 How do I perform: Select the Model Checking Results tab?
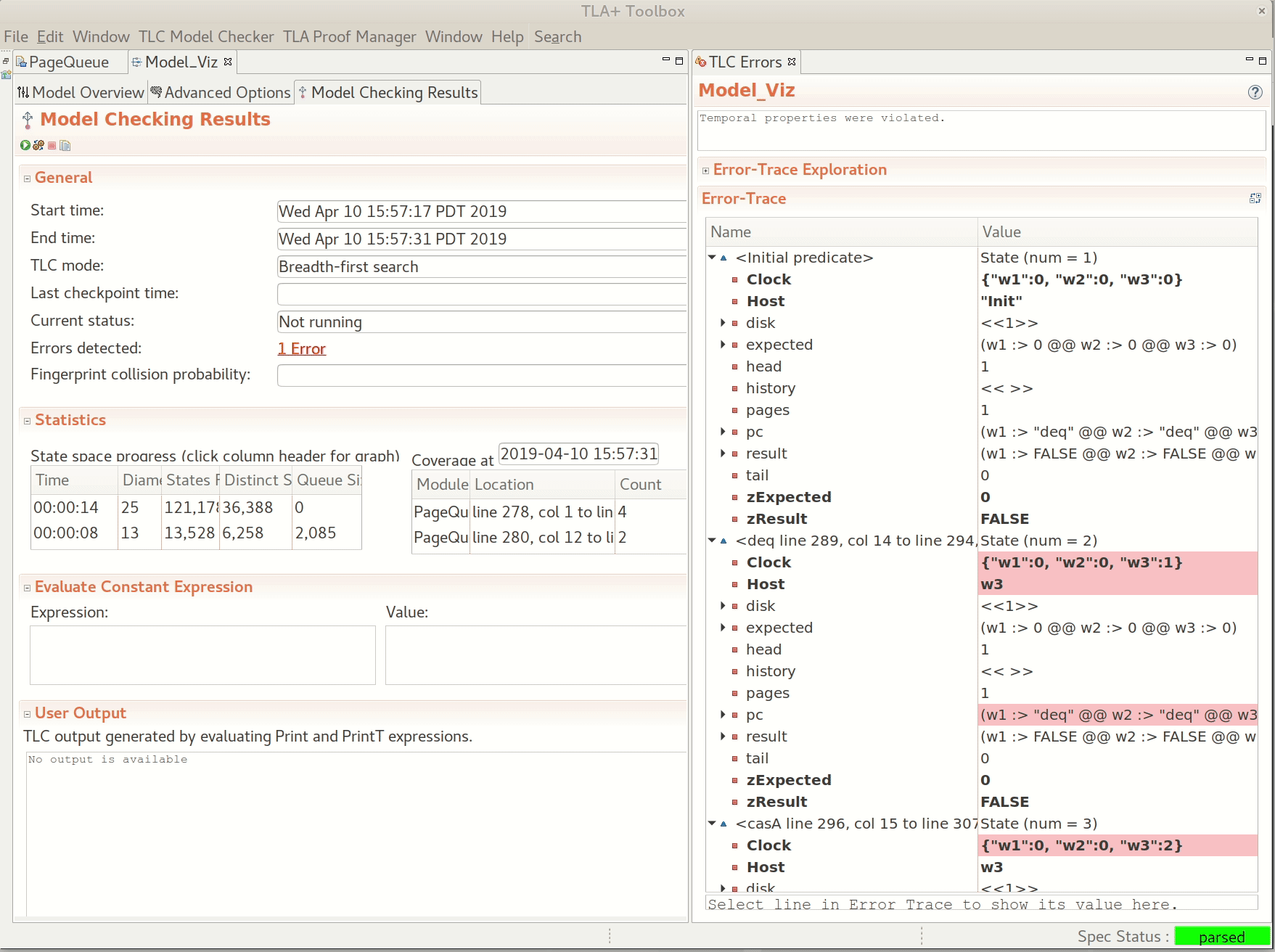point(388,93)
